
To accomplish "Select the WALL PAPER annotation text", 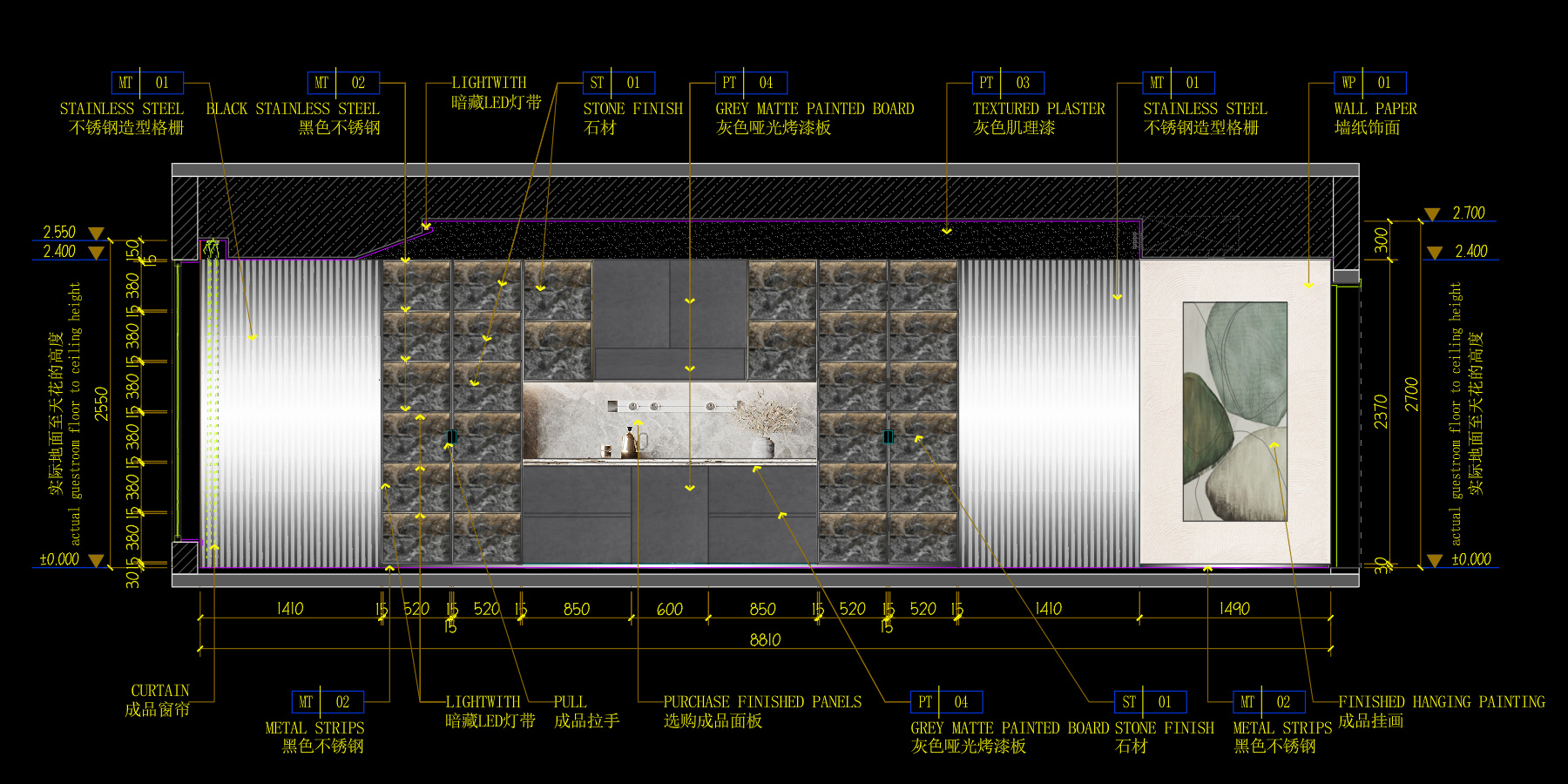I will pyautogui.click(x=1375, y=109).
